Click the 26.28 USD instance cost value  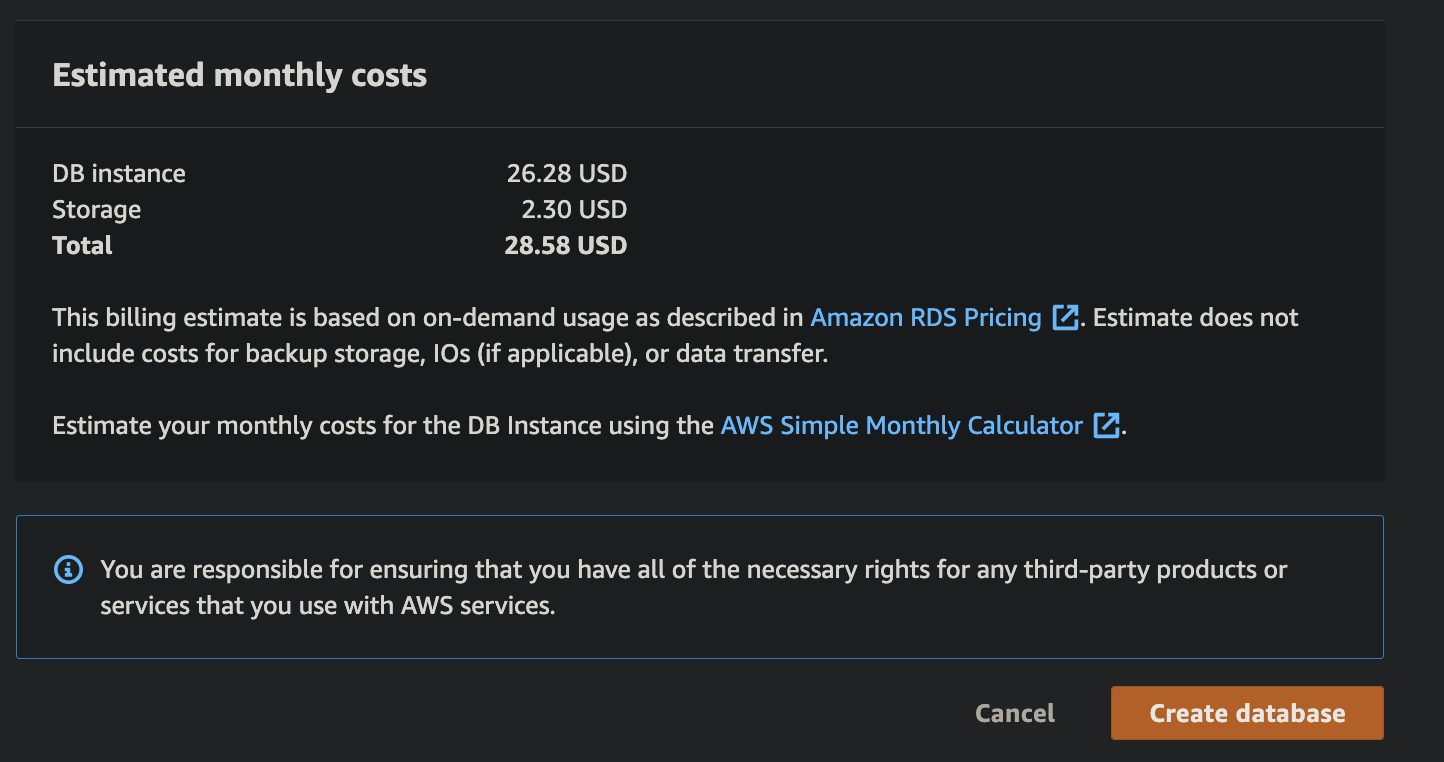coord(567,174)
